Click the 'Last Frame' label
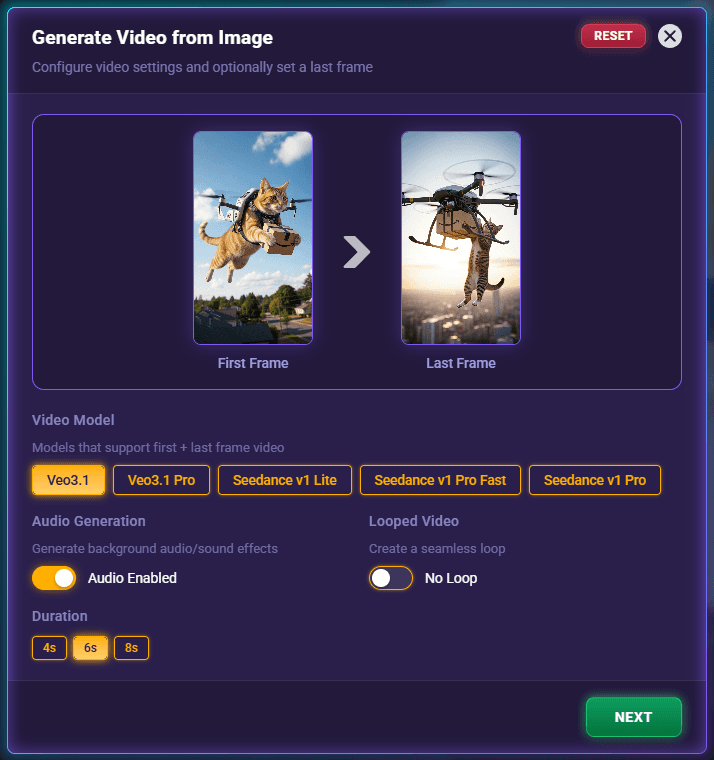The height and width of the screenshot is (760, 714). coord(461,363)
